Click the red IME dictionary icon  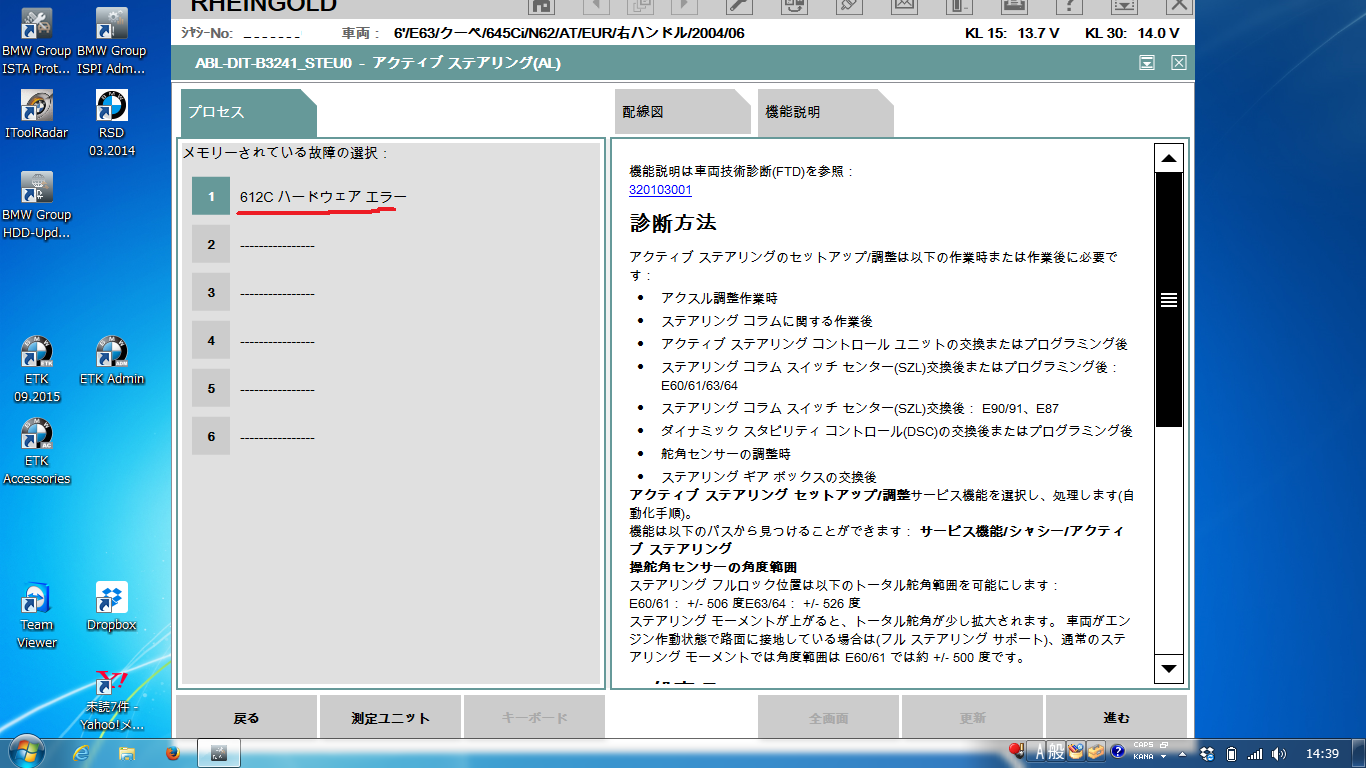pyautogui.click(x=1017, y=751)
